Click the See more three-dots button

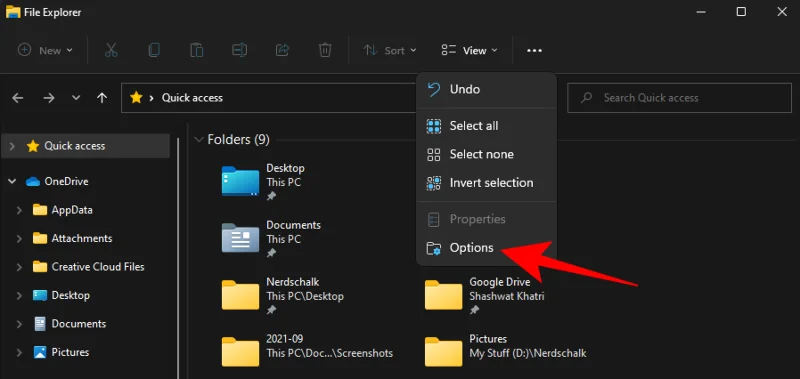534,50
